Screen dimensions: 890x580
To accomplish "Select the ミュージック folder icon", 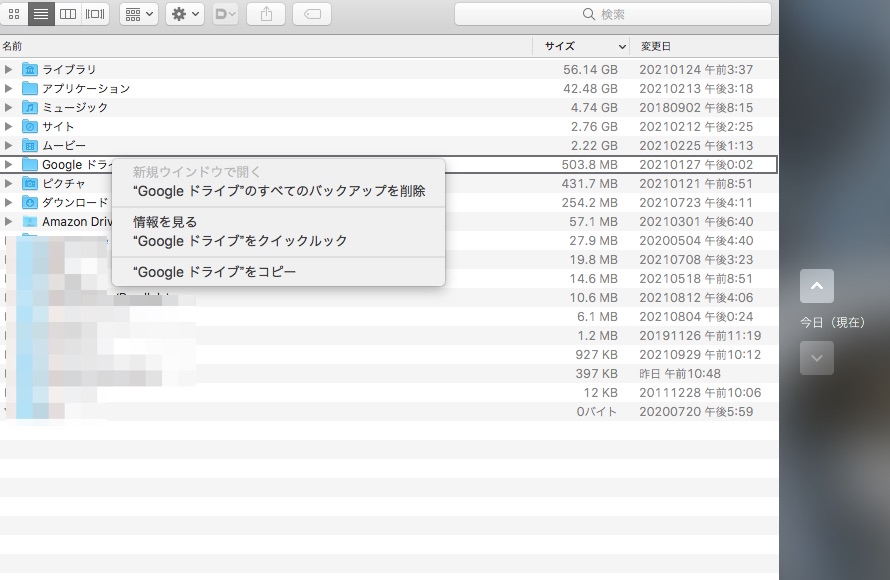I will coord(30,107).
